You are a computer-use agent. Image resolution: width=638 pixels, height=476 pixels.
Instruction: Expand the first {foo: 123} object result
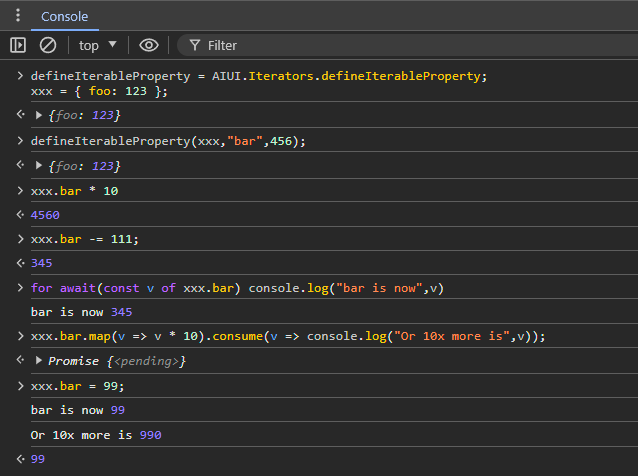40,115
